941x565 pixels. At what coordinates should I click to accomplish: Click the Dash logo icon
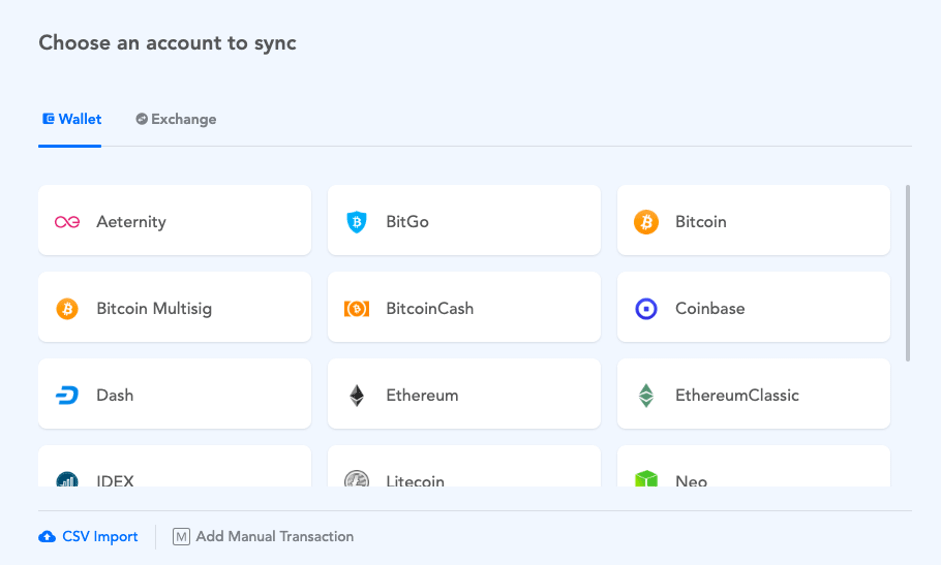pos(67,395)
